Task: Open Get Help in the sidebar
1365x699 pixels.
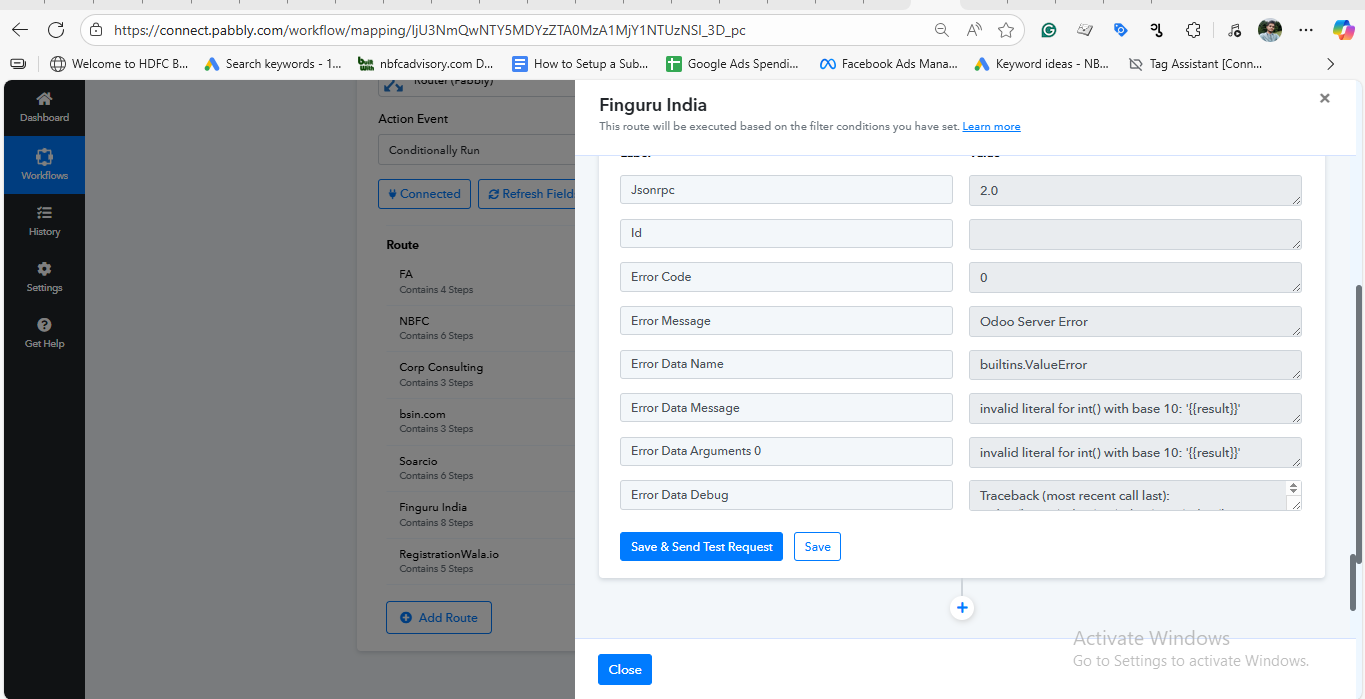Action: coord(44,333)
